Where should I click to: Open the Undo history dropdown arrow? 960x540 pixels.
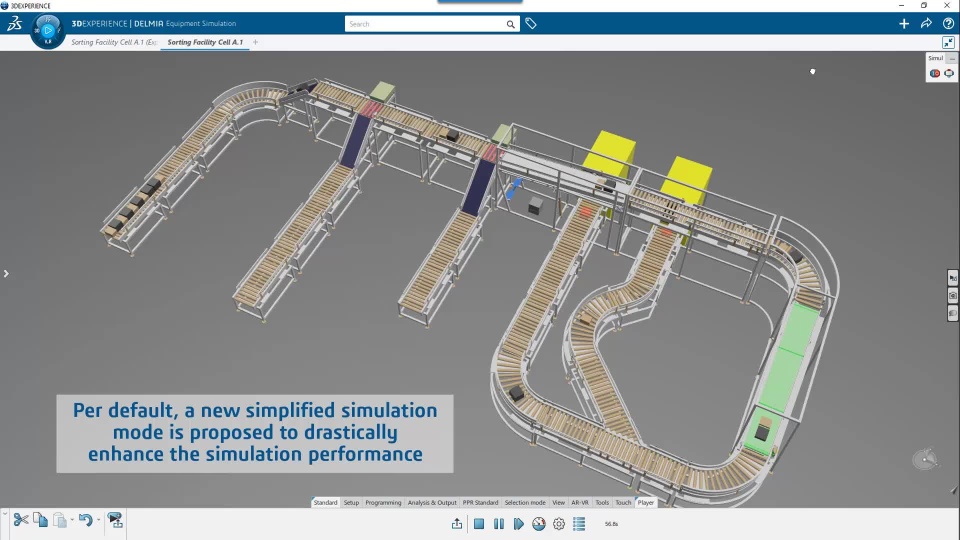[99, 520]
